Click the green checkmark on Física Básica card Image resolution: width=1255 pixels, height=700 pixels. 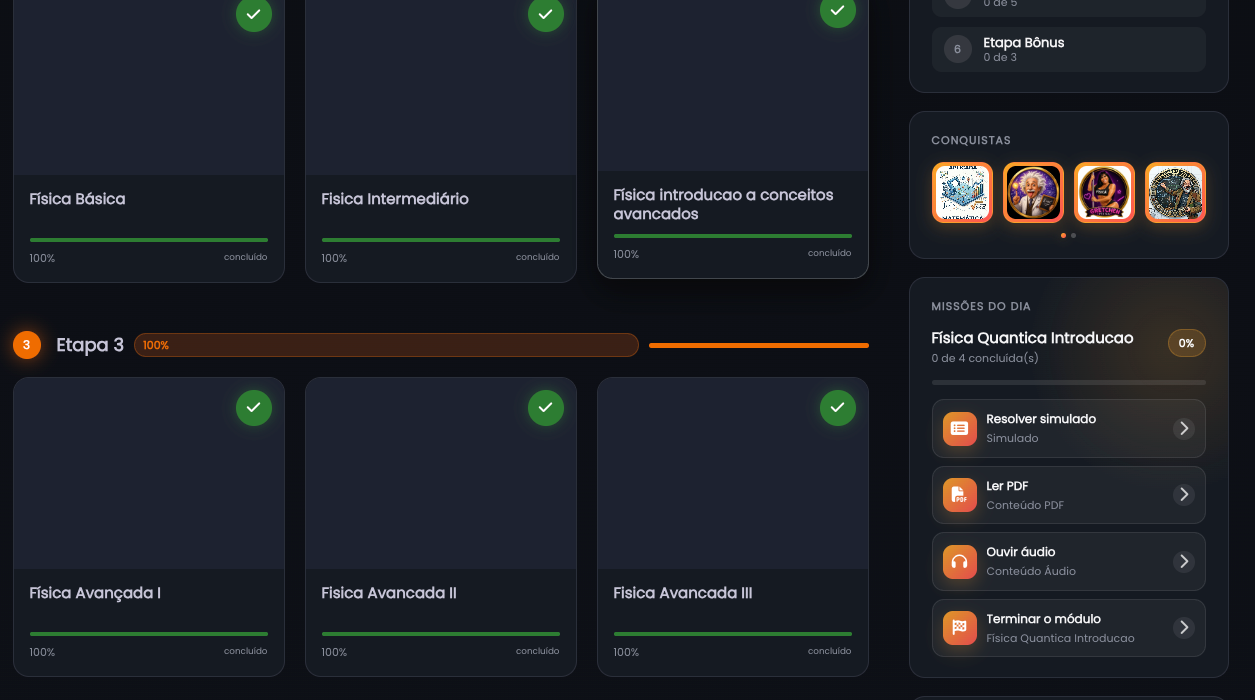[254, 14]
